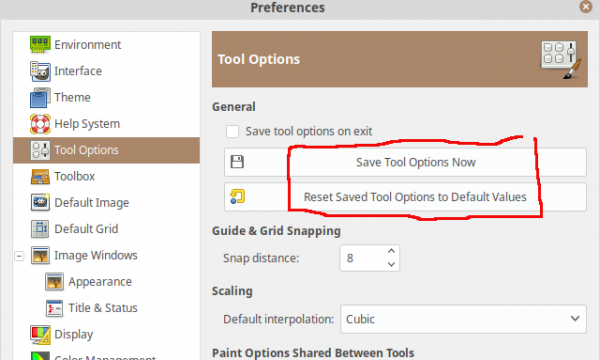Image resolution: width=600 pixels, height=360 pixels.
Task: Click Save Tool Options Now button
Action: (x=405, y=162)
